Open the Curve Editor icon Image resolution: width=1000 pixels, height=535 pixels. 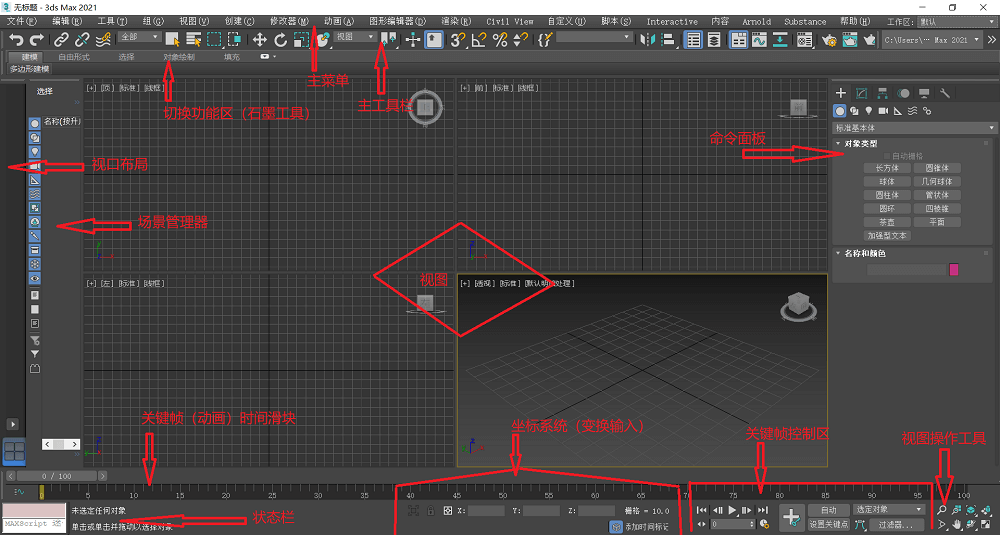click(x=759, y=40)
